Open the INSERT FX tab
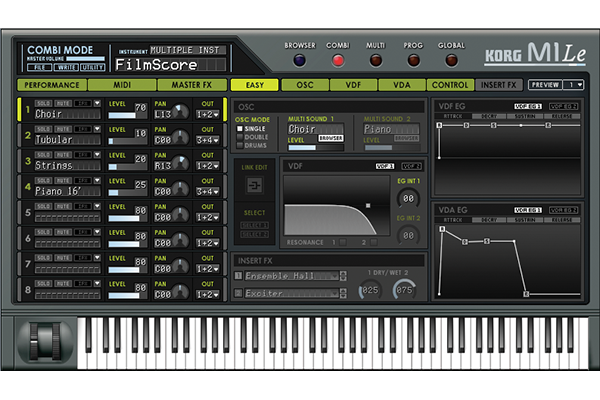600x400 pixels. pyautogui.click(x=499, y=85)
